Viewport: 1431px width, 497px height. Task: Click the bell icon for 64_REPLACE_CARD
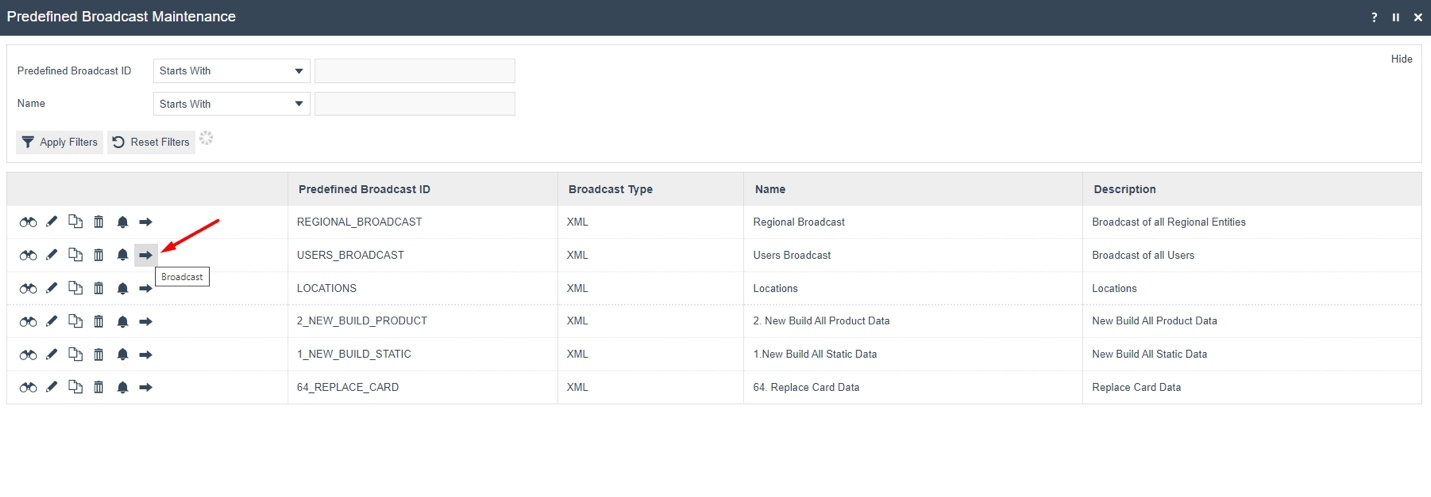[122, 387]
